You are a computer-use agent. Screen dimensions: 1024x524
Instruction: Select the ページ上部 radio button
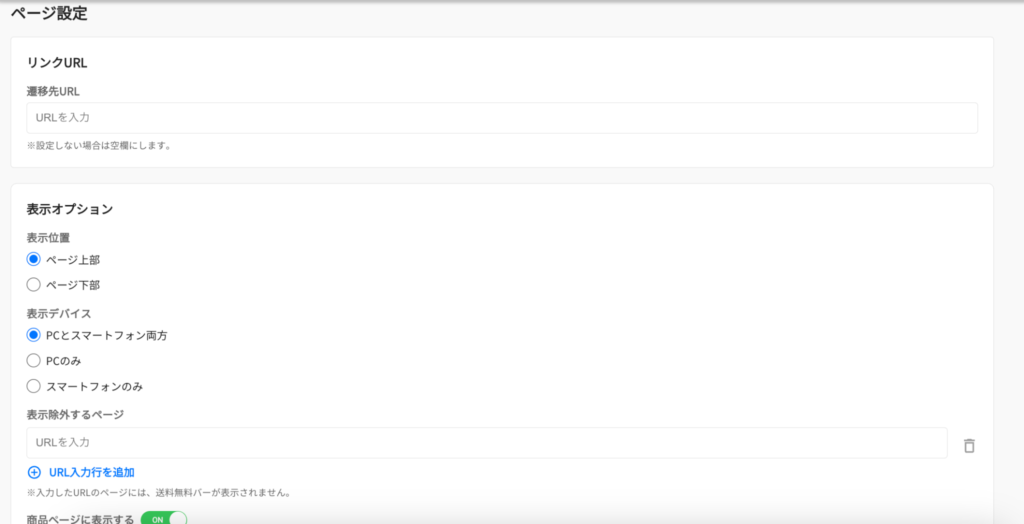tap(34, 259)
